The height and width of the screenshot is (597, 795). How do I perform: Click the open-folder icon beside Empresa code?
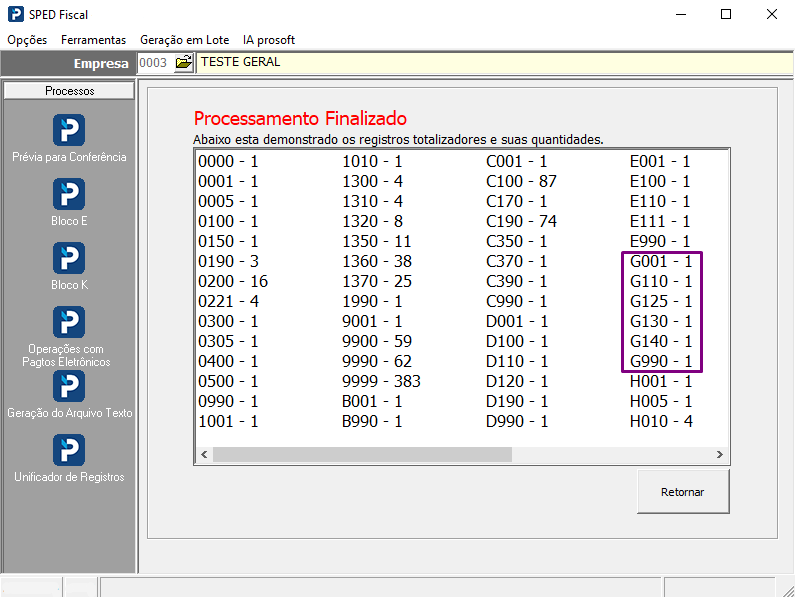pos(184,63)
